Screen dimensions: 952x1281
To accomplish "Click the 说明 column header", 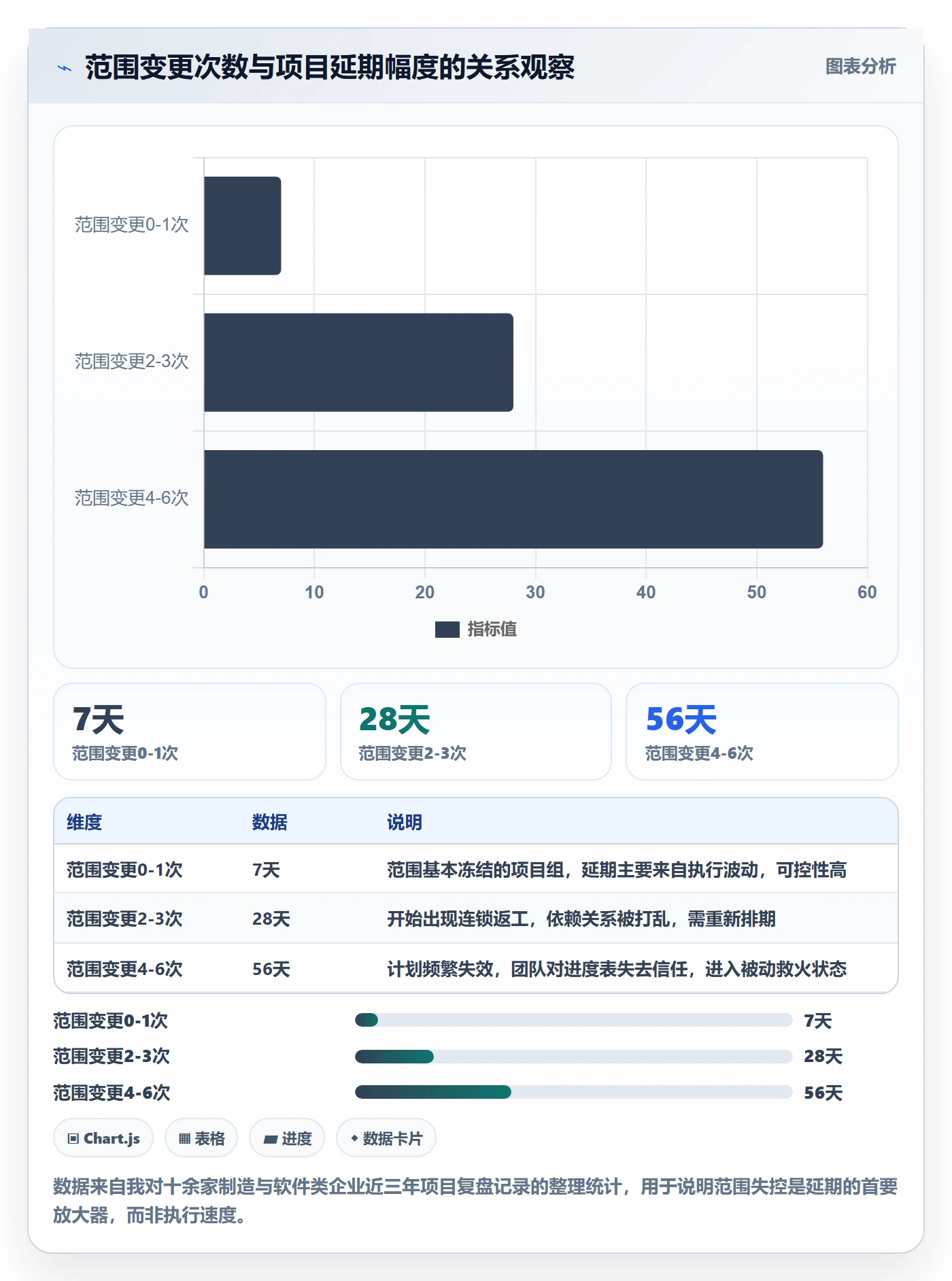I will pyautogui.click(x=405, y=822).
